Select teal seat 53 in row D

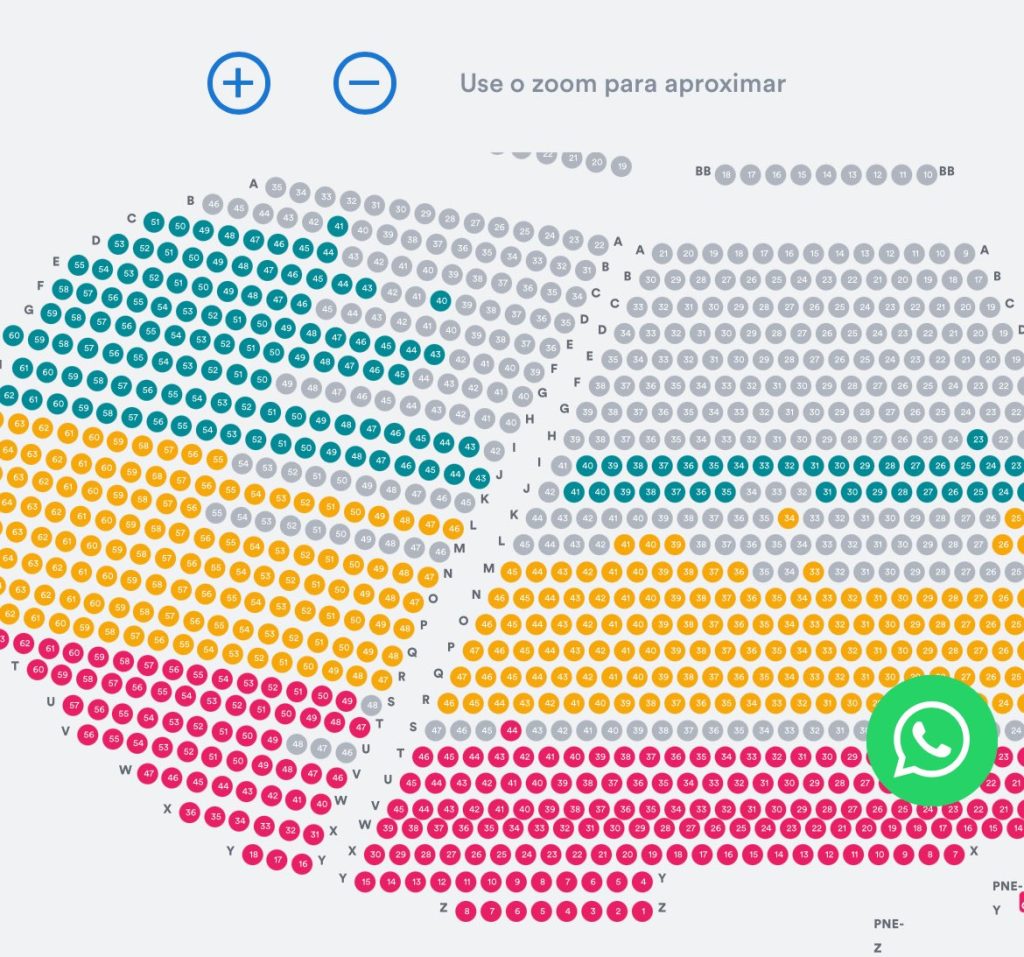tap(119, 243)
